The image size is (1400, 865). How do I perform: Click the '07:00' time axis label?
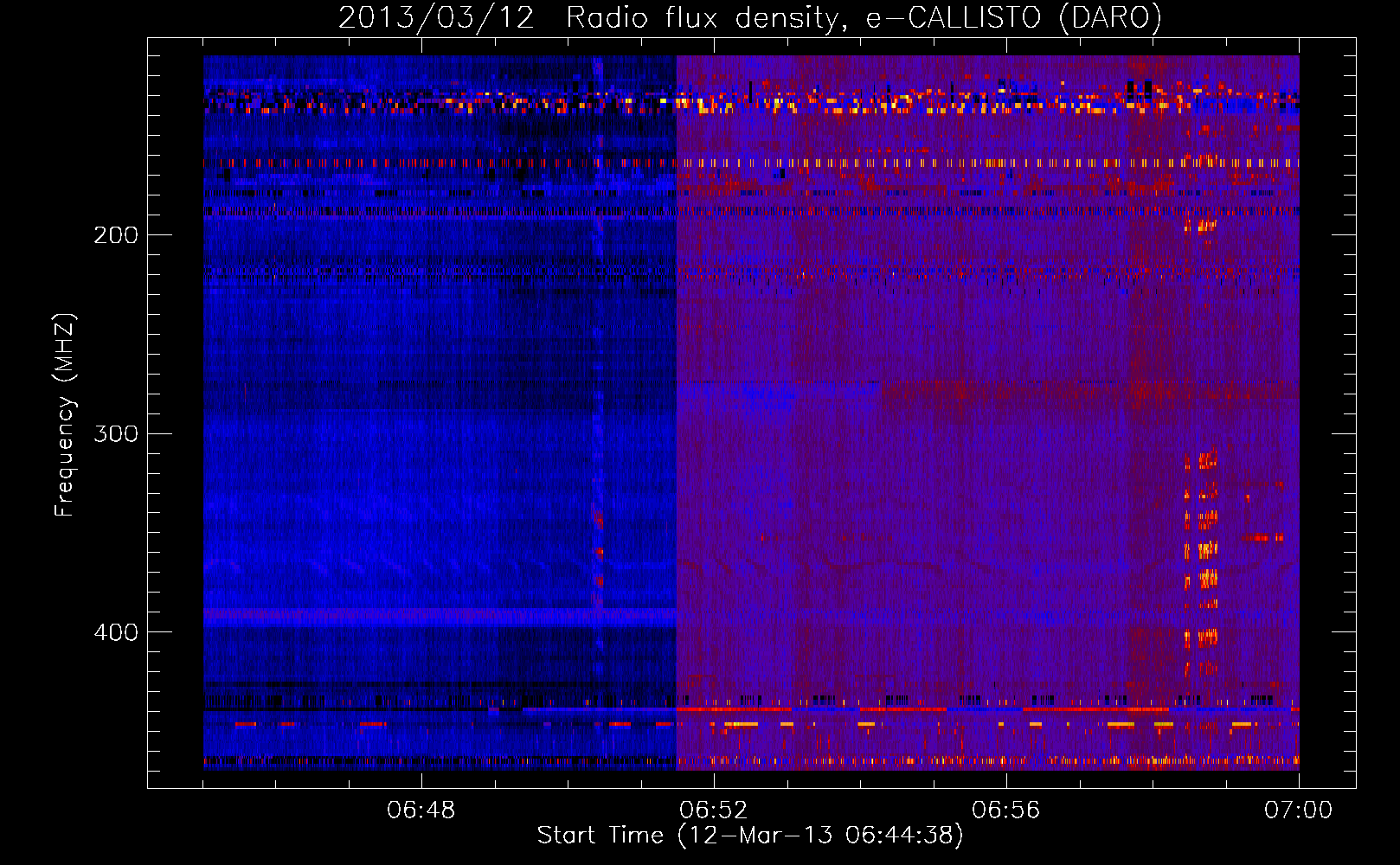pos(1299,811)
